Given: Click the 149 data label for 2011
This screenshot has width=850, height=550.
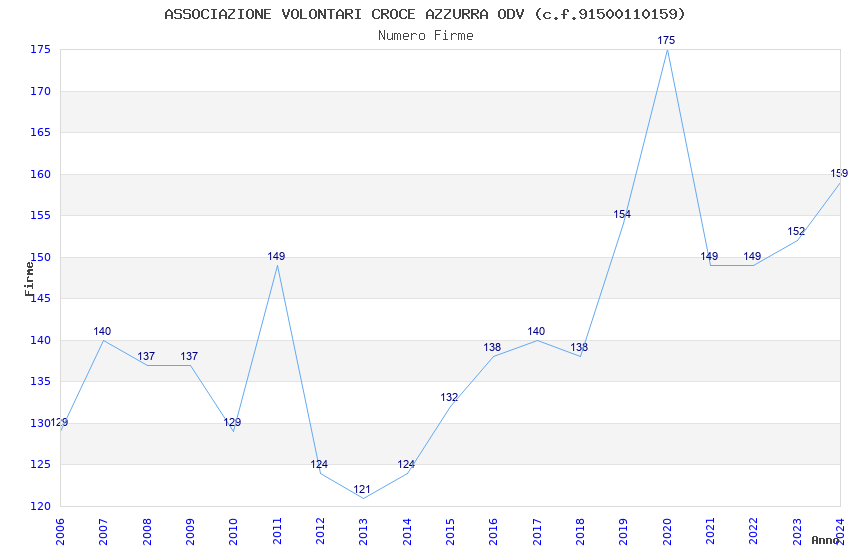Looking at the screenshot, I should (x=276, y=256).
